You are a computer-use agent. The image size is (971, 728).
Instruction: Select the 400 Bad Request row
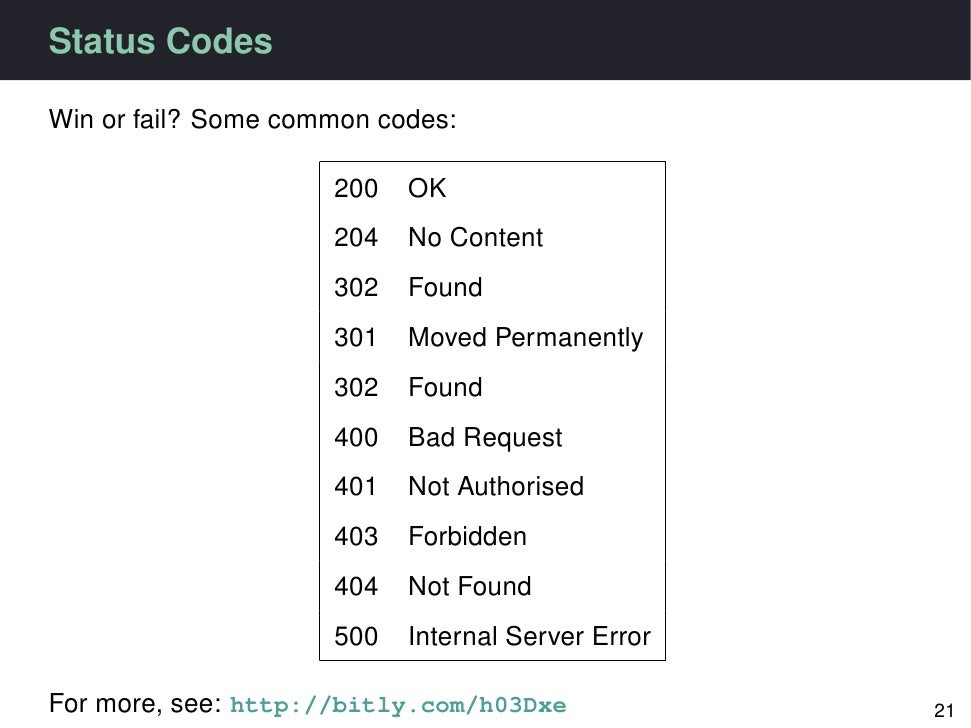(x=492, y=437)
